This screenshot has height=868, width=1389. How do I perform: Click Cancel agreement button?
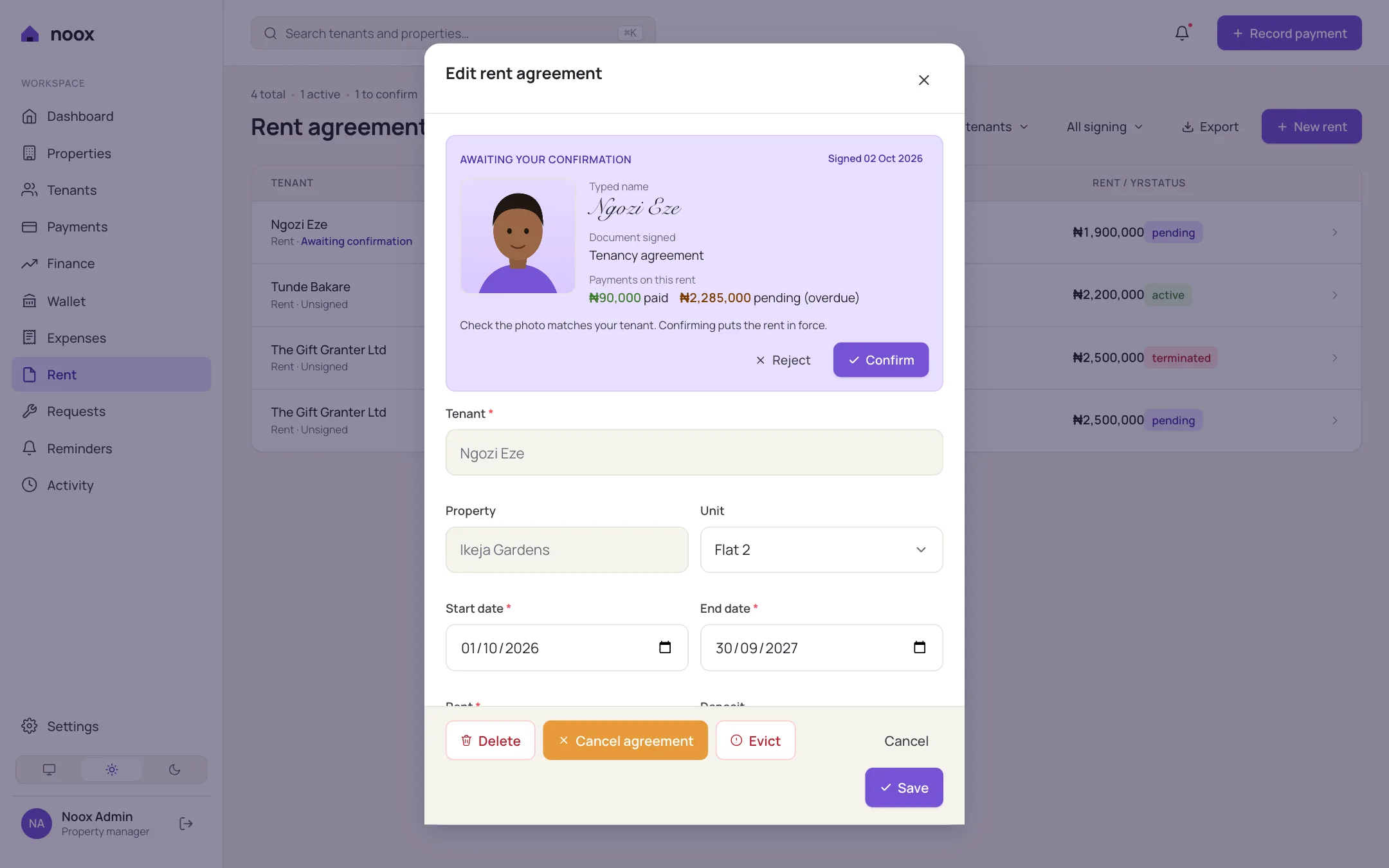coord(625,741)
